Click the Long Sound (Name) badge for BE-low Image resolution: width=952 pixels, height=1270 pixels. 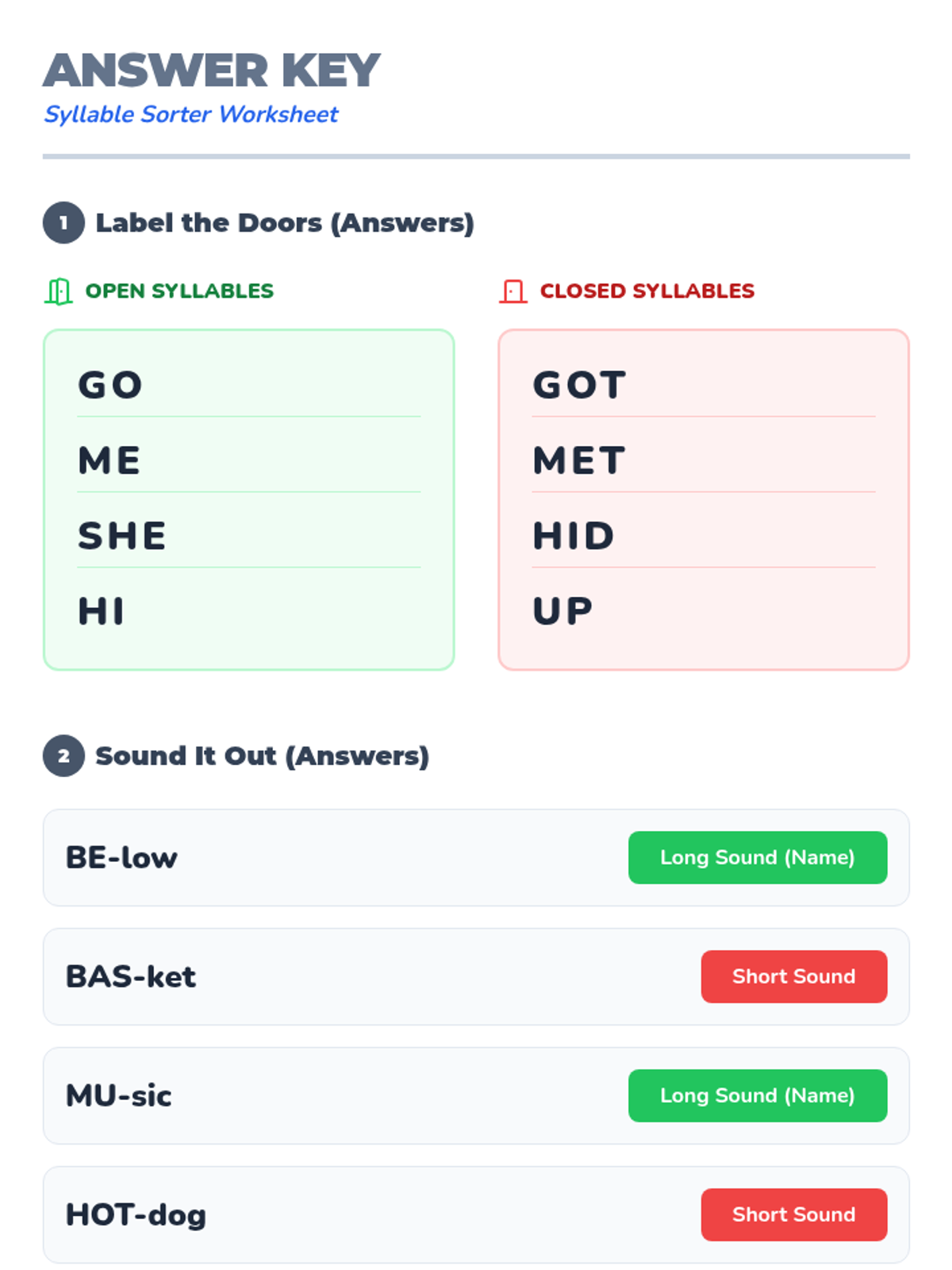758,857
